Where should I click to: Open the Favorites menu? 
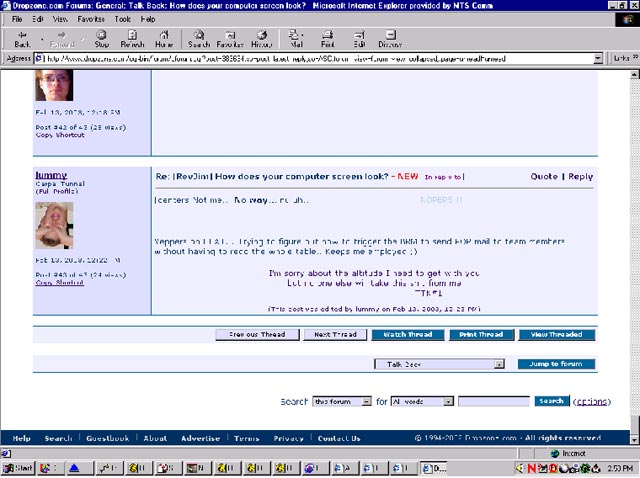click(90, 19)
